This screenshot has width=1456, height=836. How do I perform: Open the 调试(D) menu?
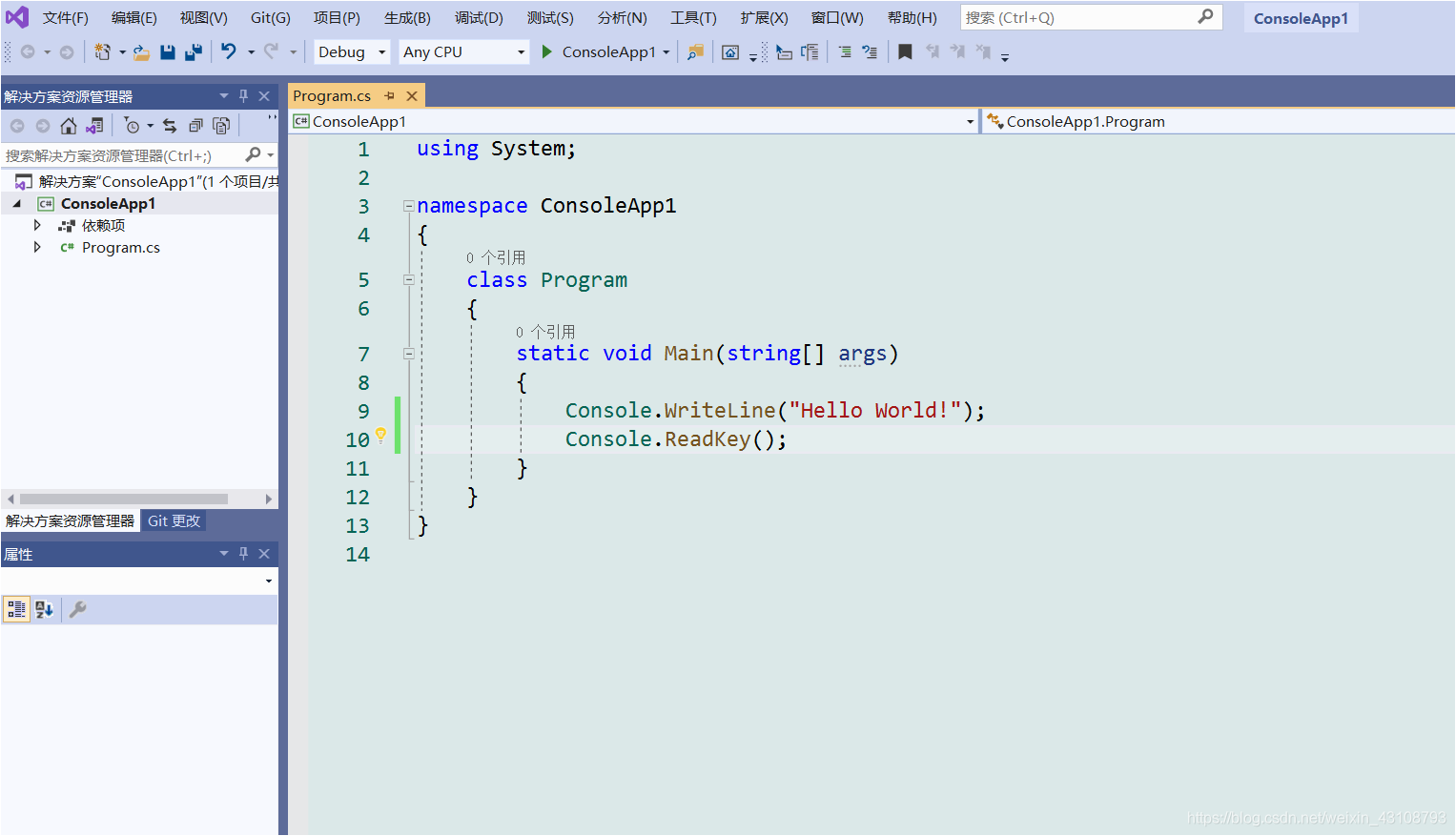[479, 18]
